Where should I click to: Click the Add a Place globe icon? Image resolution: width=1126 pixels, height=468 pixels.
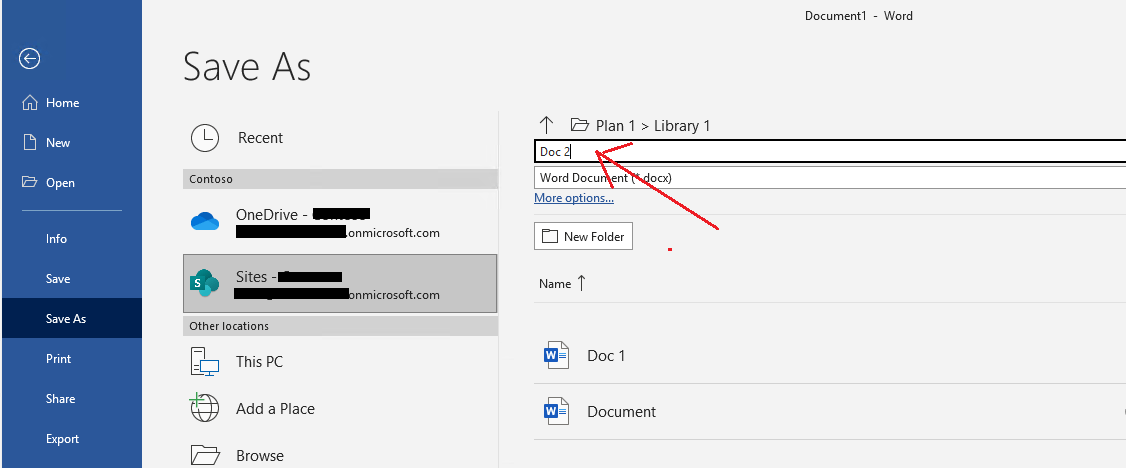(204, 408)
